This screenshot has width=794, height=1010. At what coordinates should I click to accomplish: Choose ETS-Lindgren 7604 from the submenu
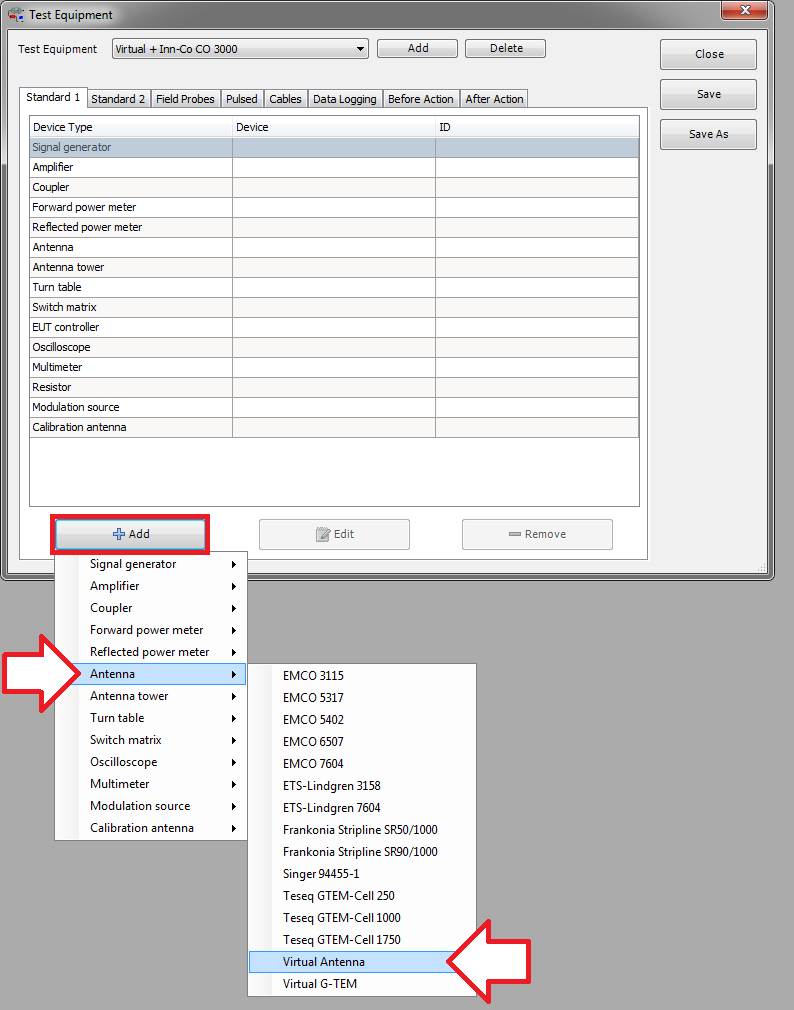(x=362, y=808)
